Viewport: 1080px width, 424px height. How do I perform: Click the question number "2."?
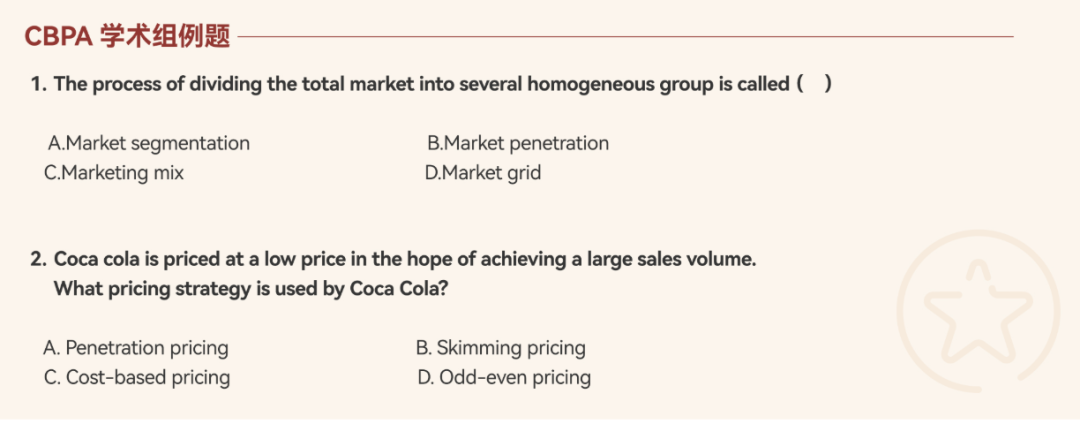38,259
